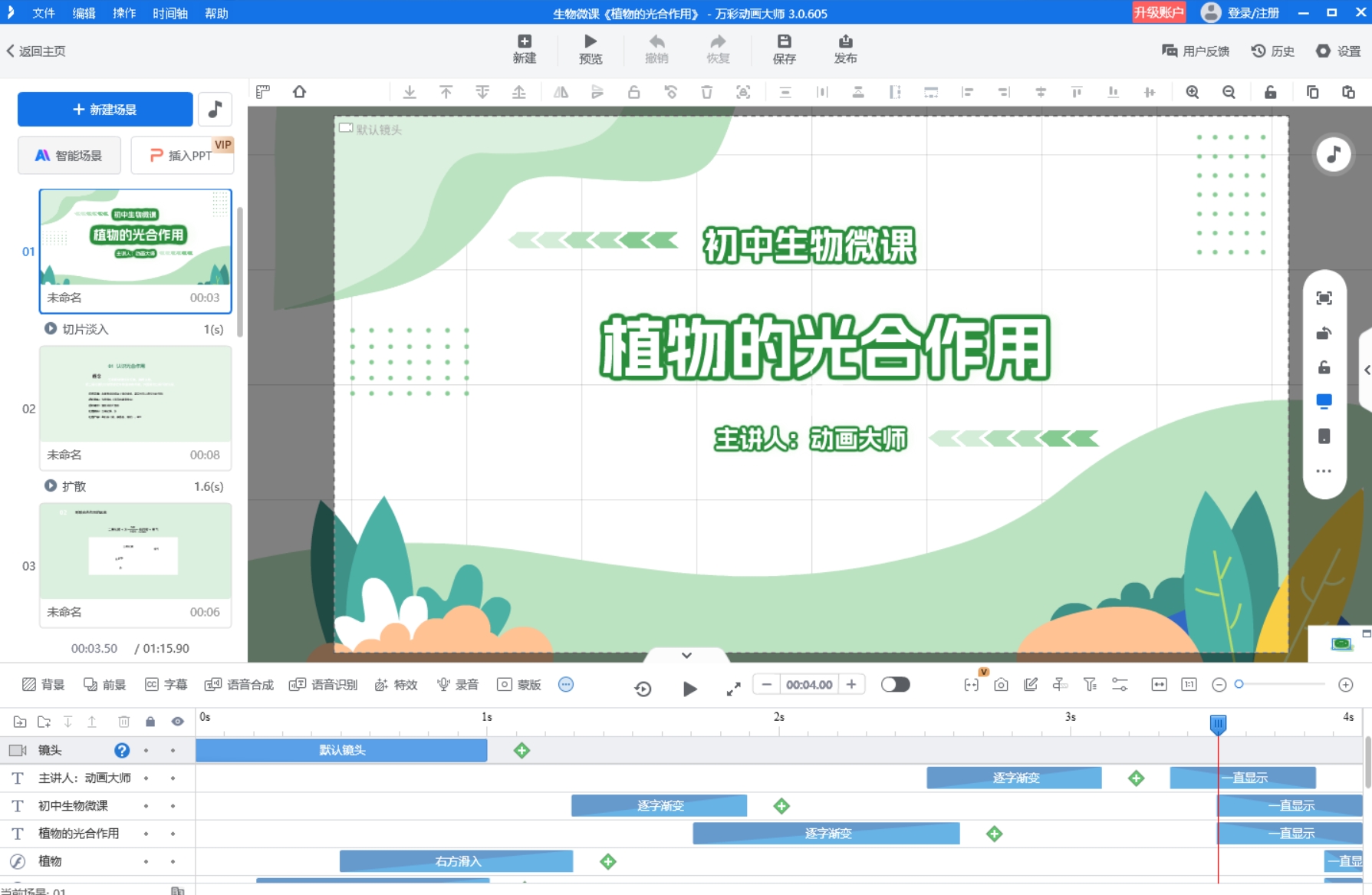
Task: Toggle second dot on 初中生物微课 layer row
Action: point(173,806)
